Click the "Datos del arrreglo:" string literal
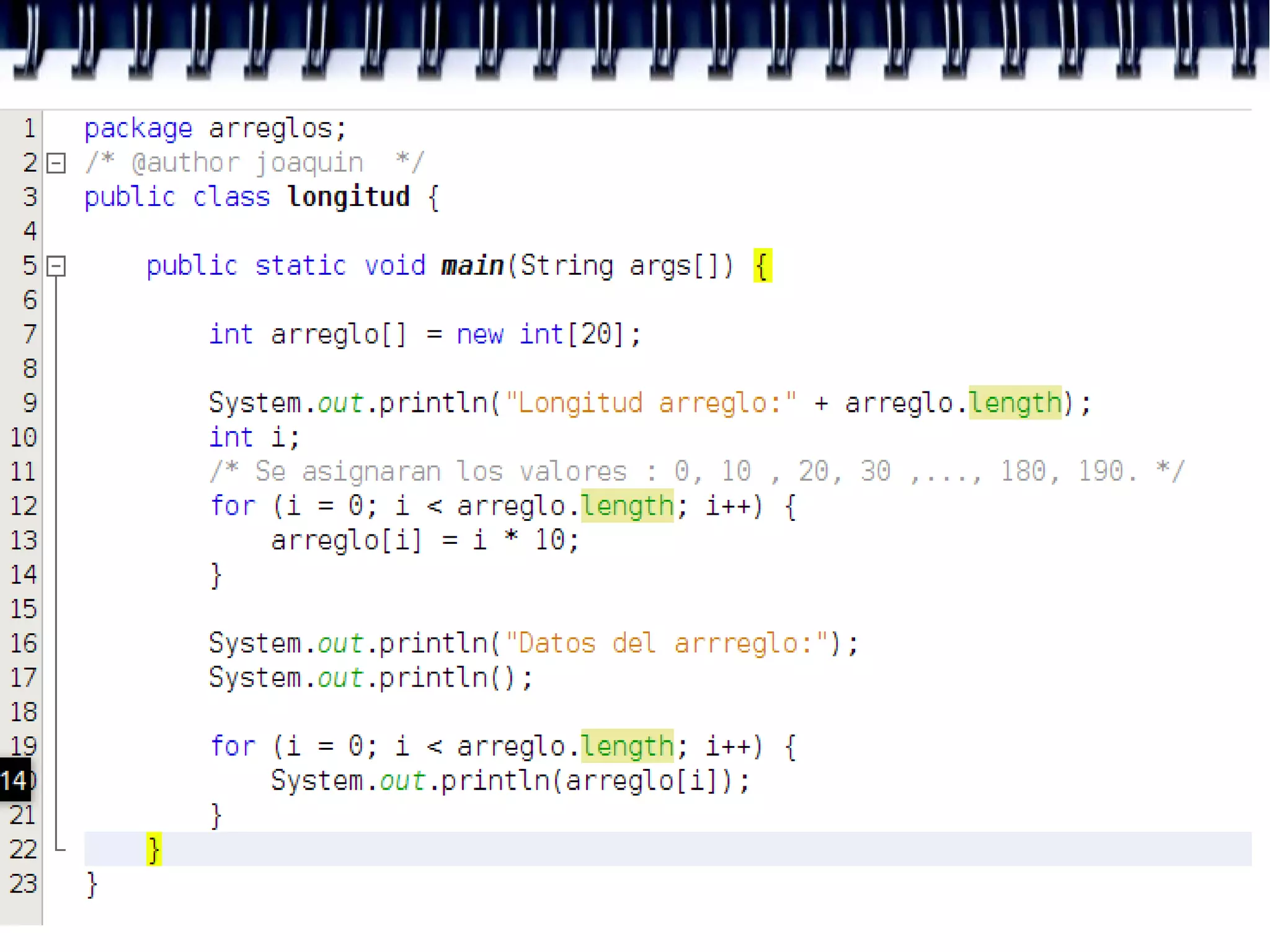Viewport: 1270px width, 952px height. coord(667,643)
